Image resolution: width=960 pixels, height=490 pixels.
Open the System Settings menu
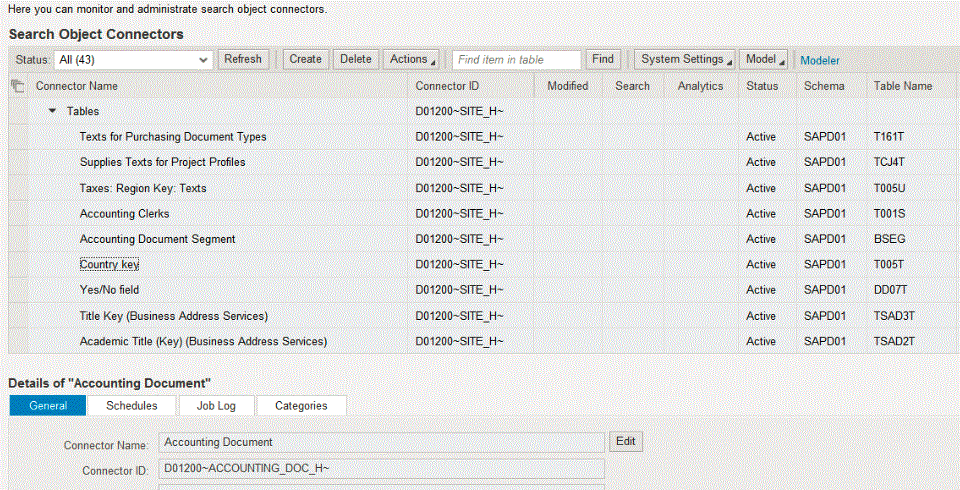pyautogui.click(x=684, y=59)
